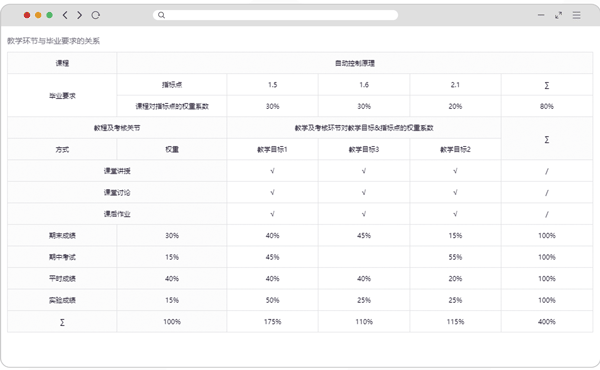
Task: Click the green window dot
Action: coord(49,15)
